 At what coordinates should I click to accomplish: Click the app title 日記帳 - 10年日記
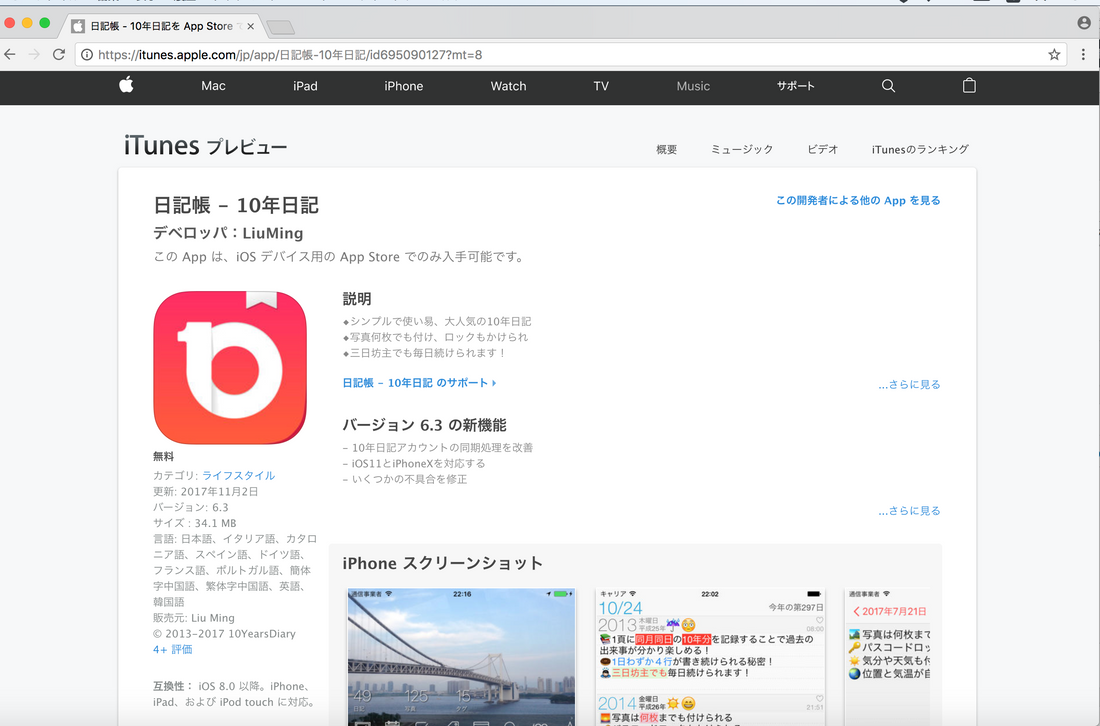pyautogui.click(x=236, y=205)
